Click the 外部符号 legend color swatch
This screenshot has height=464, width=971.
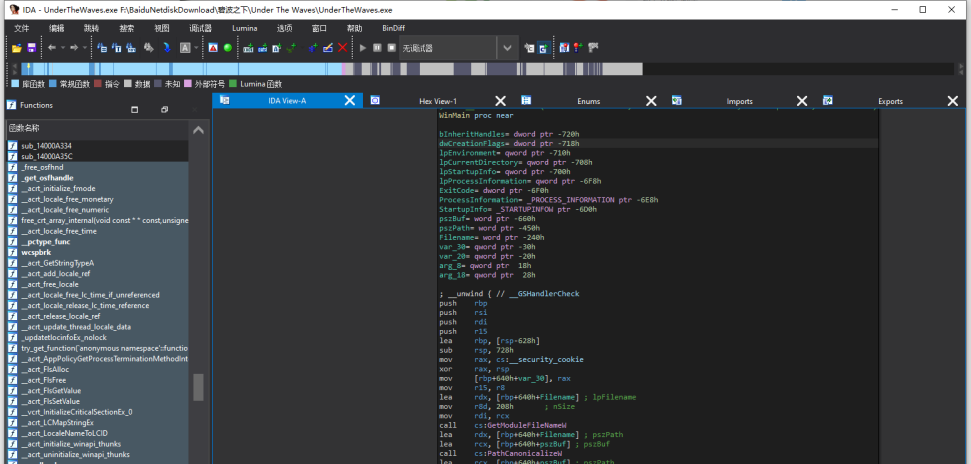pos(188,84)
